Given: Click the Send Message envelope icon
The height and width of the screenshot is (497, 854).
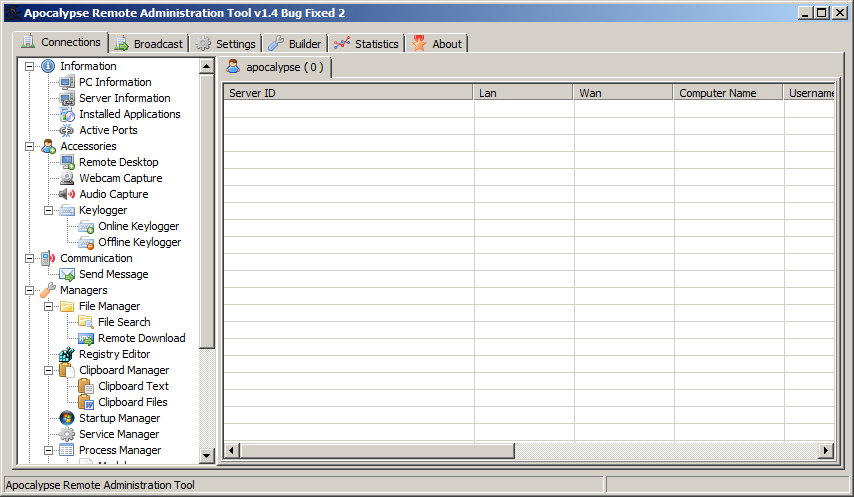Looking at the screenshot, I should pos(67,274).
